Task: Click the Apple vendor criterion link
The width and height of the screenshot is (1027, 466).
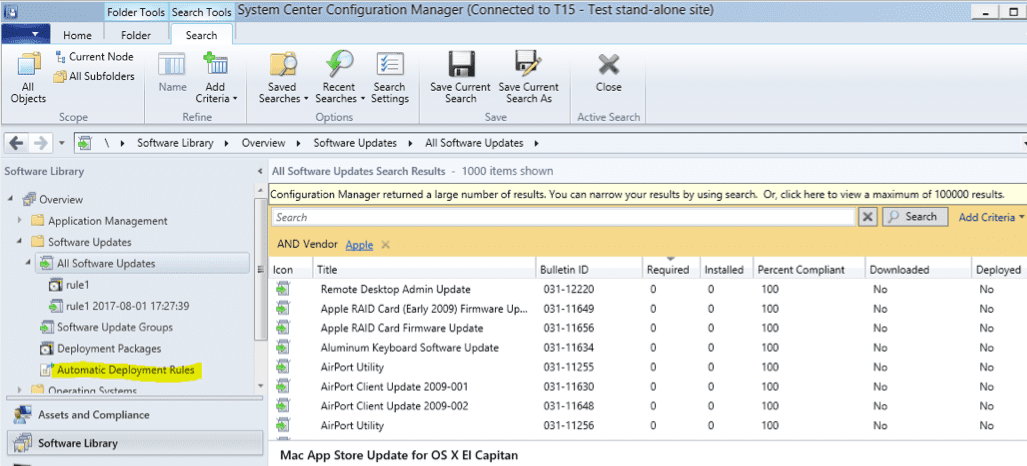Action: (359, 244)
